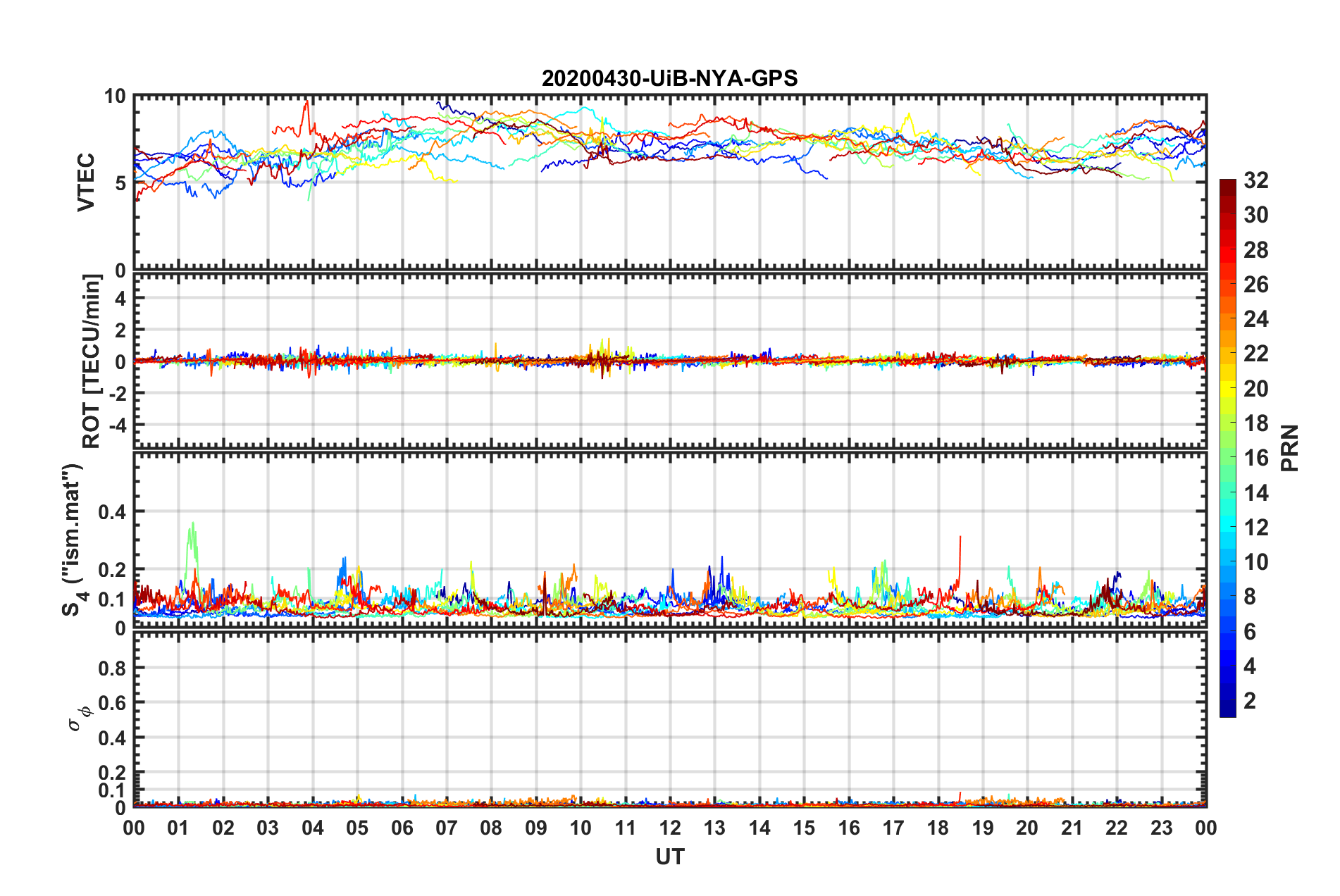Click colorbar tick label "32"

pos(1255,180)
